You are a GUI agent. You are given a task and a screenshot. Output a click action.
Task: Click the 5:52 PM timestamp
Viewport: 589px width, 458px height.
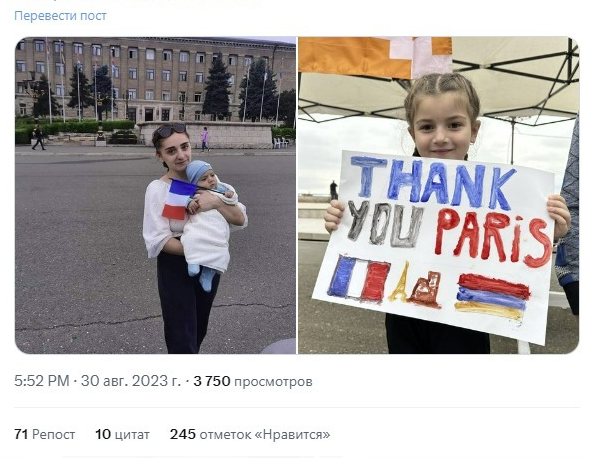(x=42, y=381)
